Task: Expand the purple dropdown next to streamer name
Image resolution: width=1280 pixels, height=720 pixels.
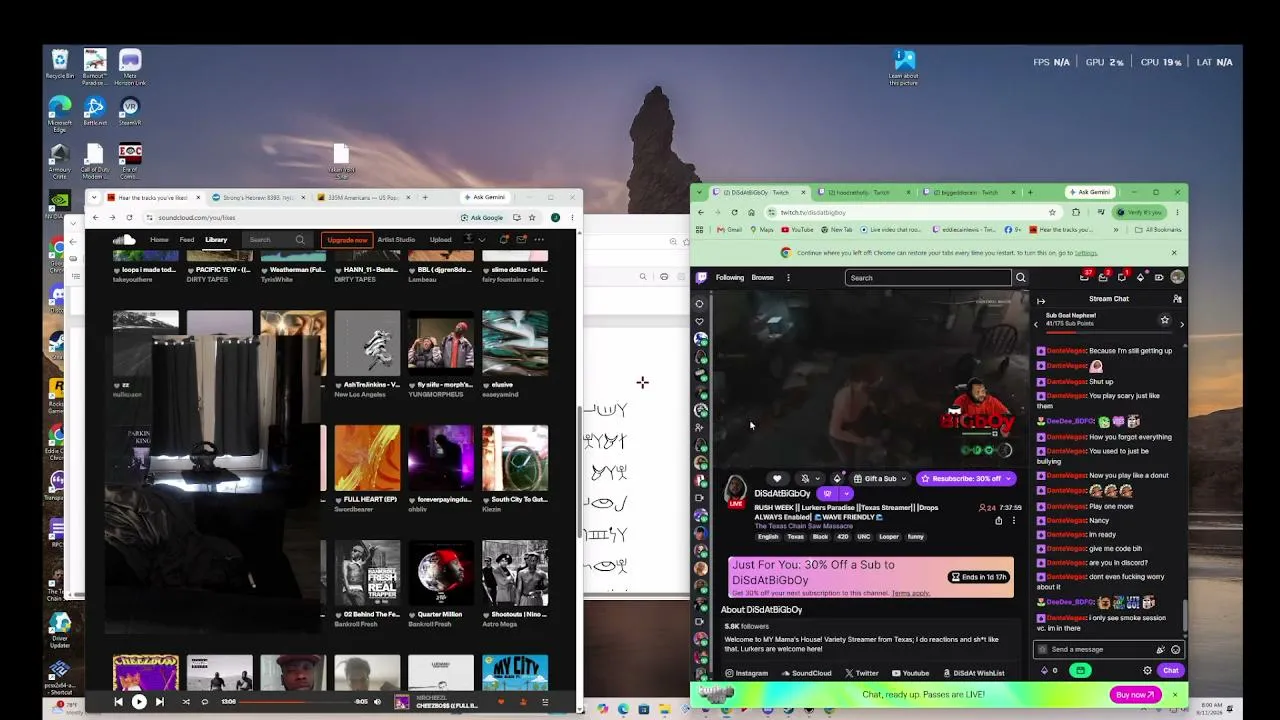Action: click(x=846, y=493)
